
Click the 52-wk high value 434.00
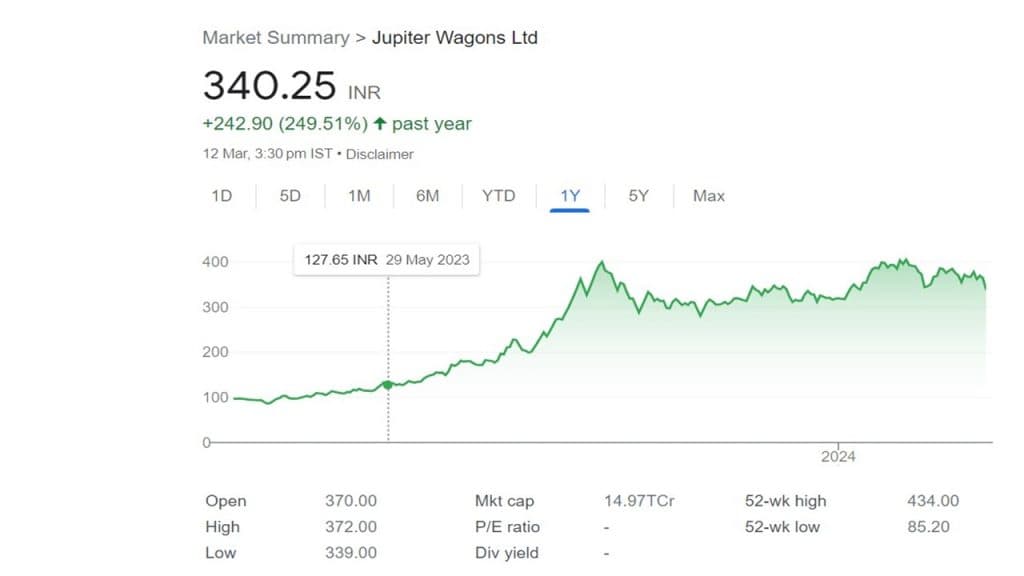tap(932, 501)
